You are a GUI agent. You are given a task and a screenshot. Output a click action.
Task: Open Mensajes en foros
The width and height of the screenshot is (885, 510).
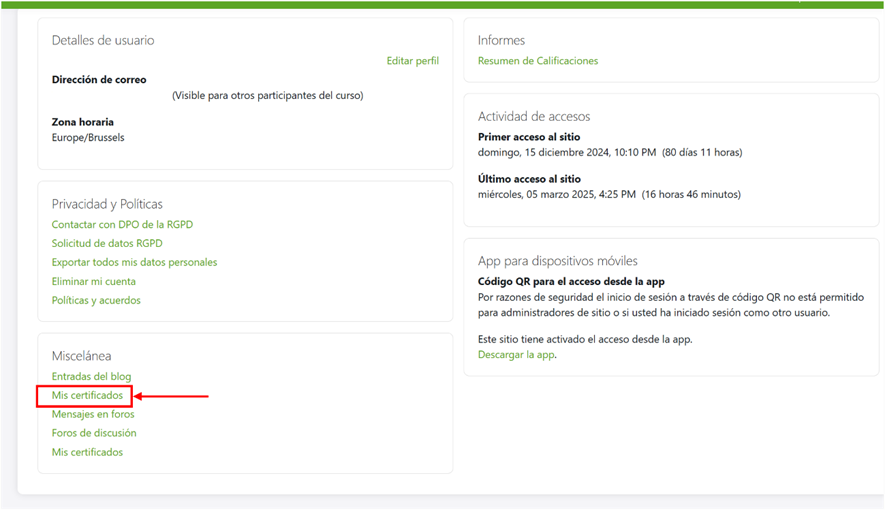93,415
